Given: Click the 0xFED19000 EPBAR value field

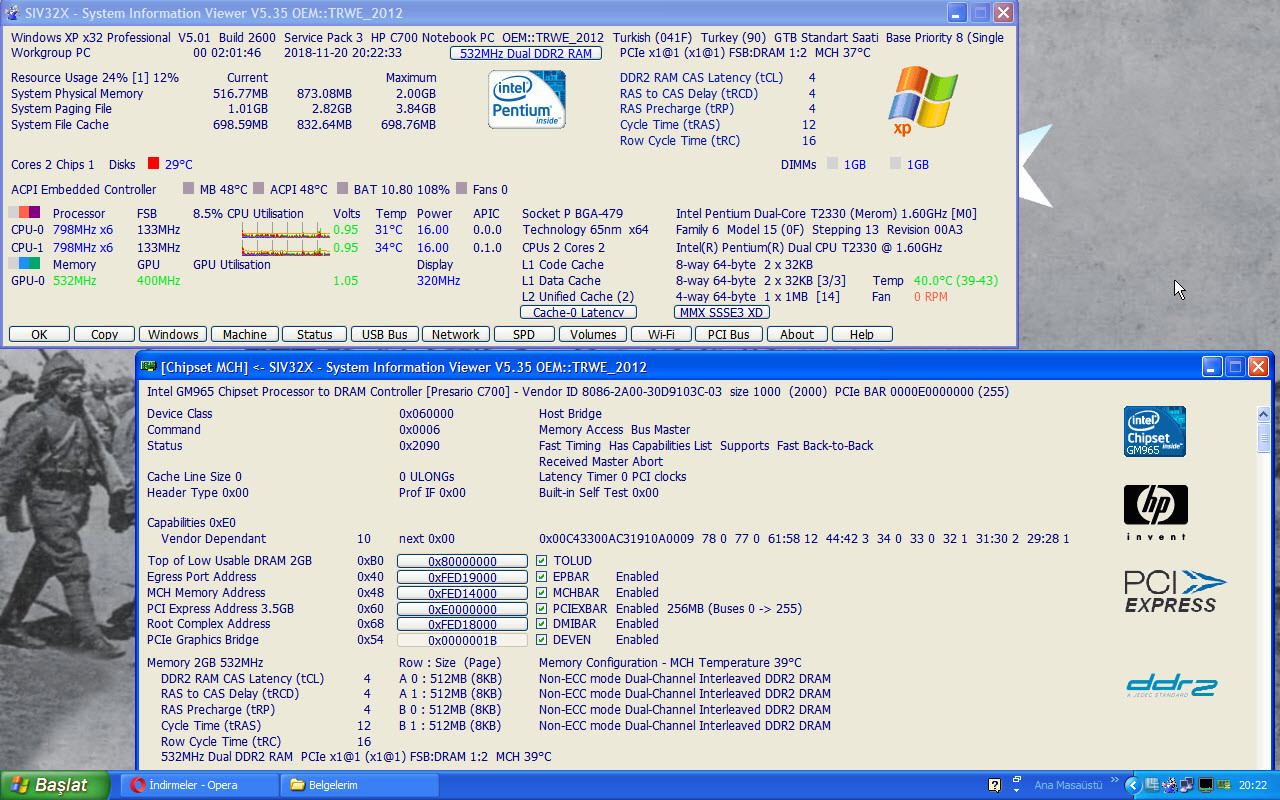Looking at the screenshot, I should pyautogui.click(x=462, y=578).
